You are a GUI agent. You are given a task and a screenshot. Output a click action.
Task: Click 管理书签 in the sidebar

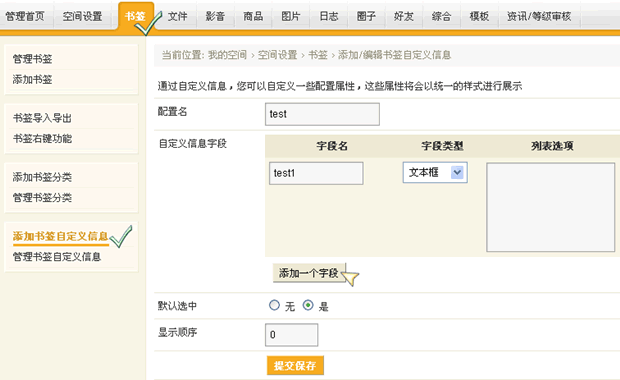32,59
